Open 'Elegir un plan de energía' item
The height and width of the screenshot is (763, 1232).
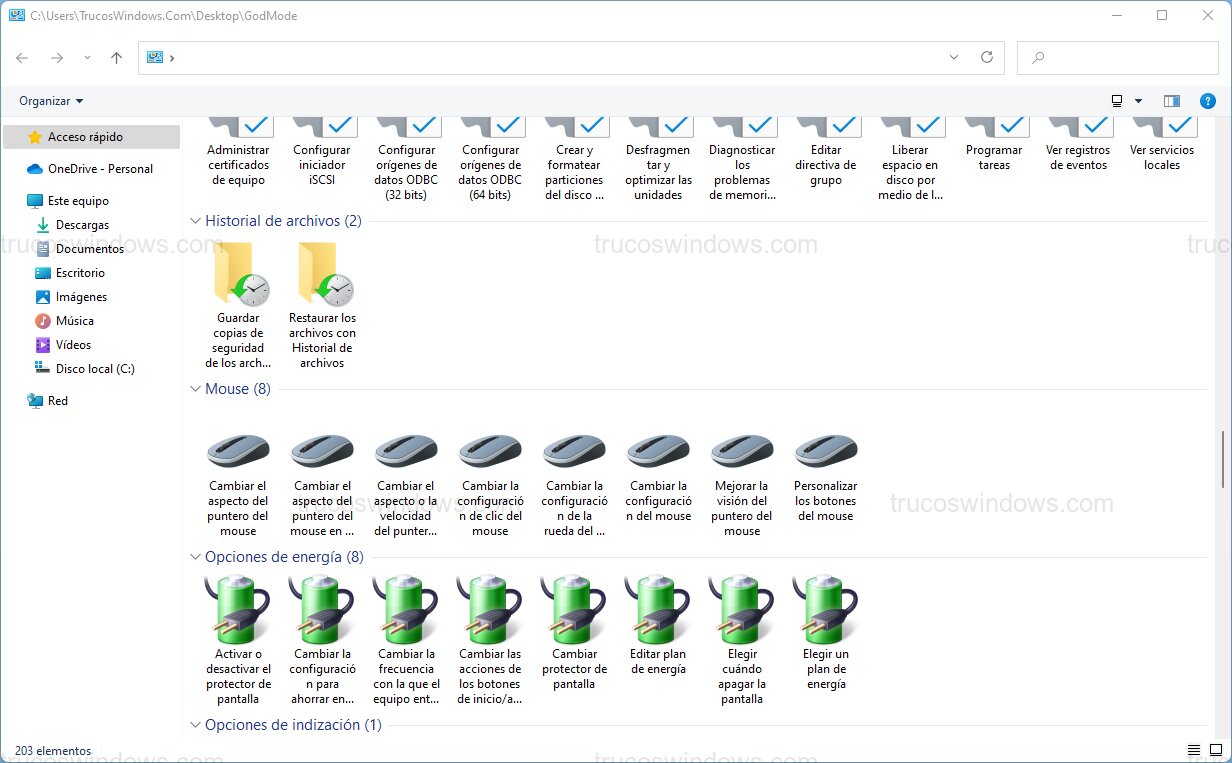825,610
